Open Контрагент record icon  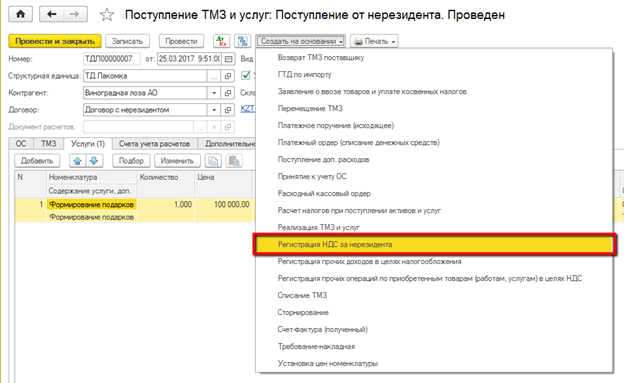(x=228, y=93)
